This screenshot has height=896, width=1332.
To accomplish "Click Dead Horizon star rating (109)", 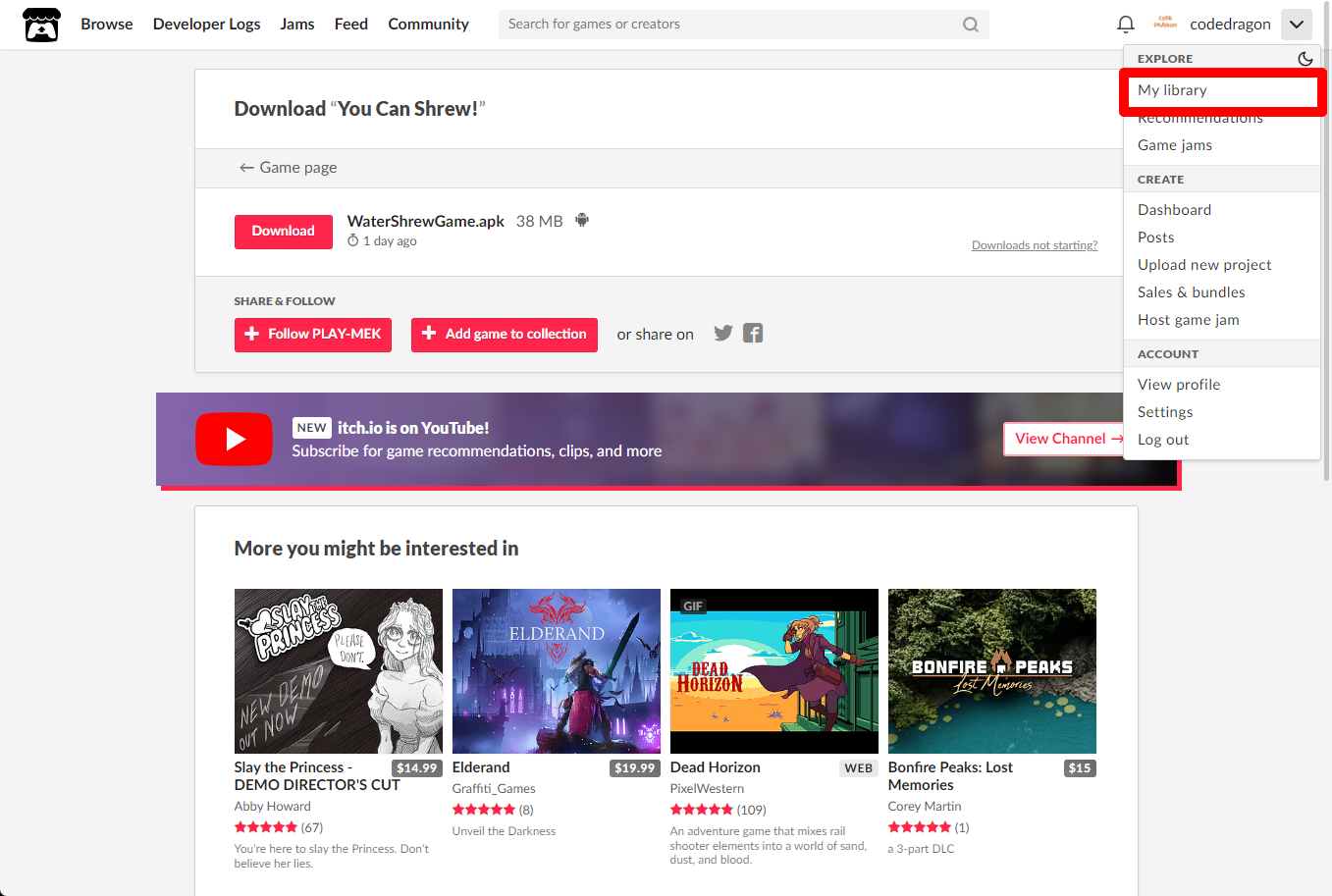I will click(x=719, y=810).
